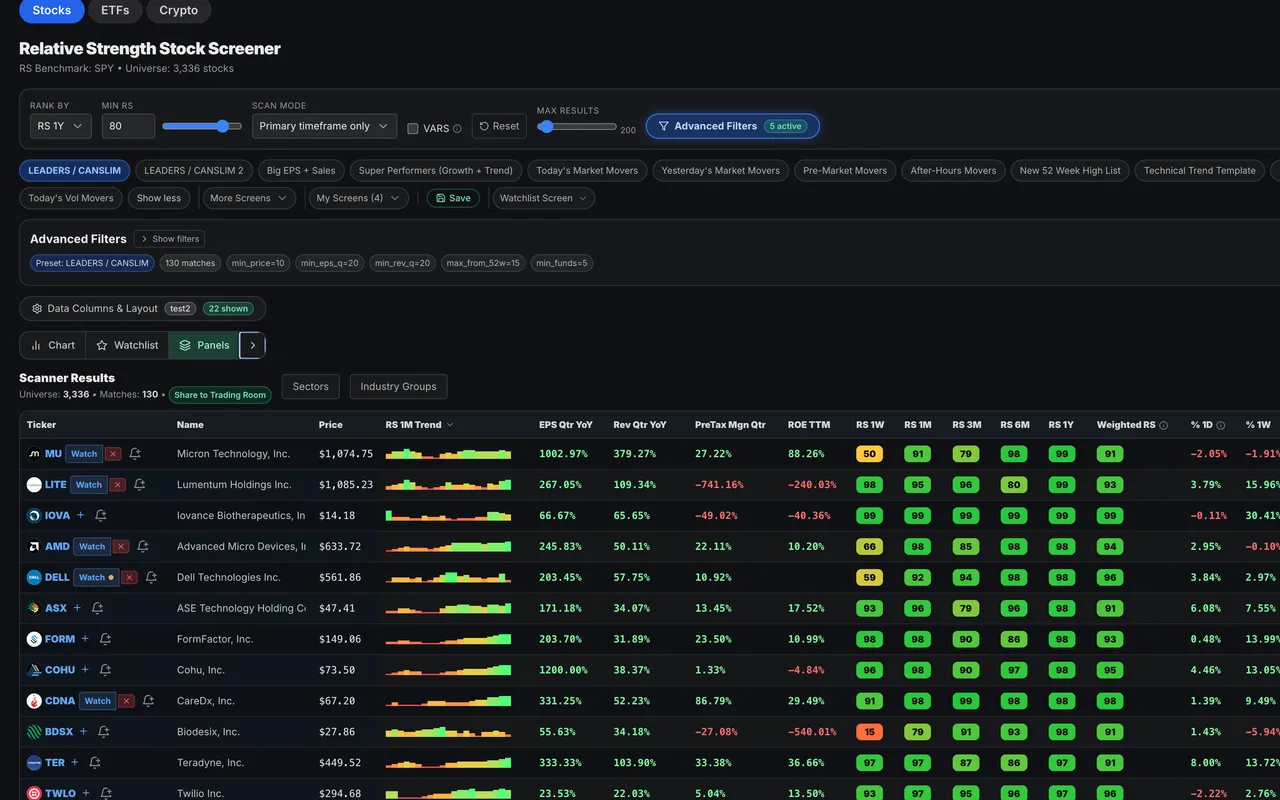1280x800 pixels.
Task: Add TER using plus icon
Action: 75,762
